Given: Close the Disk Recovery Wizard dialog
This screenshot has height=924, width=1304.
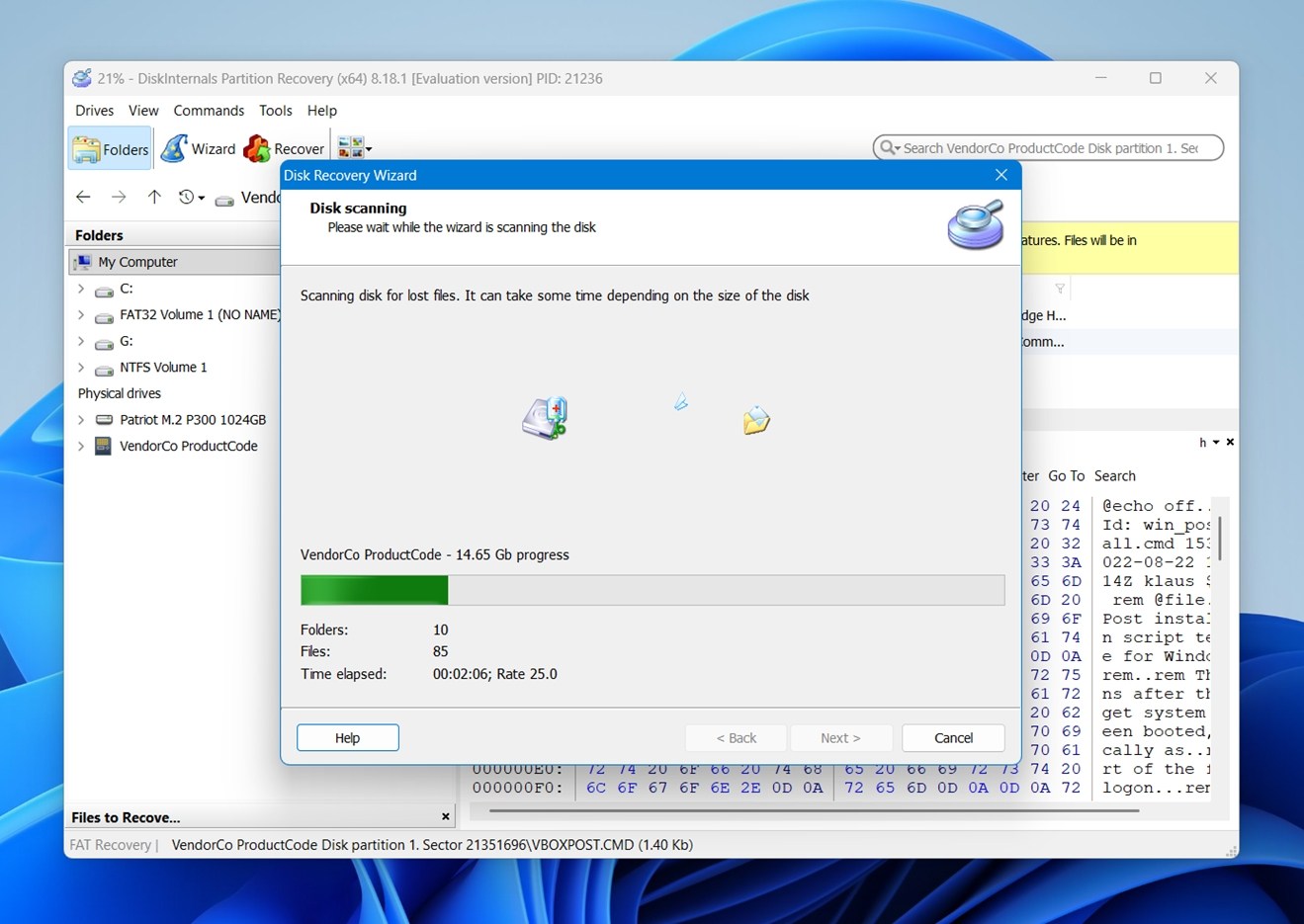Looking at the screenshot, I should tap(1000, 175).
